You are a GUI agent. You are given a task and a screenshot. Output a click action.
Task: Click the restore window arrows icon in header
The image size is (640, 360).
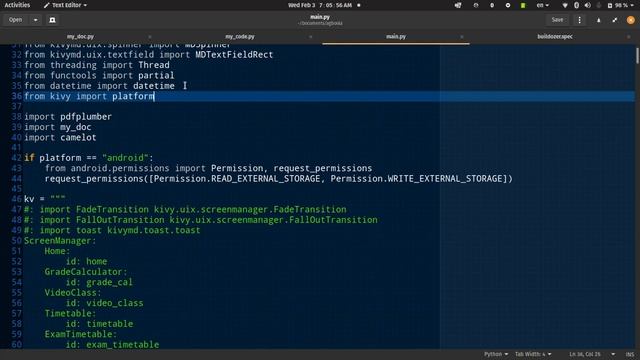coord(615,20)
